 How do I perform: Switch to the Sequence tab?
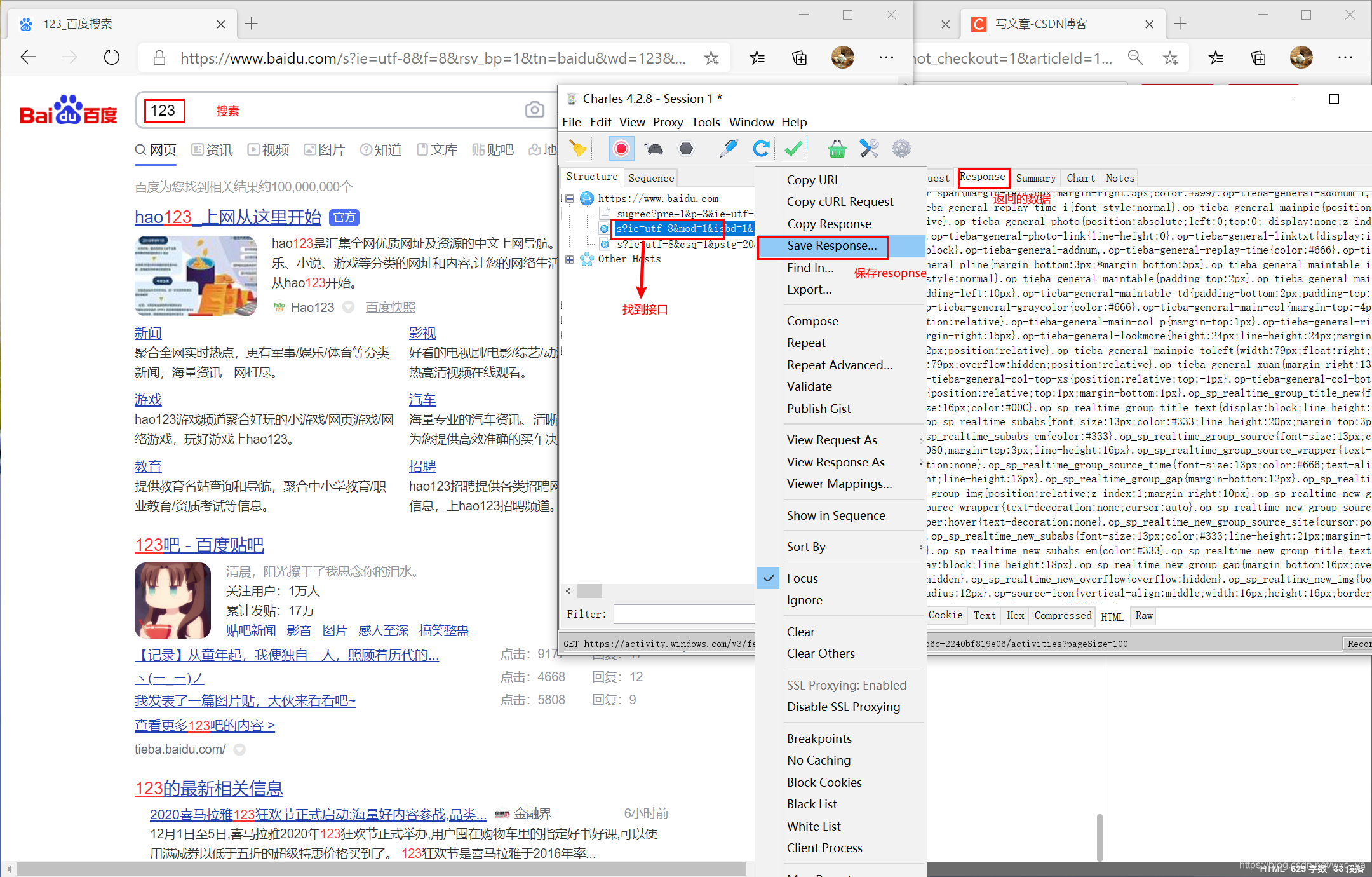pyautogui.click(x=650, y=178)
